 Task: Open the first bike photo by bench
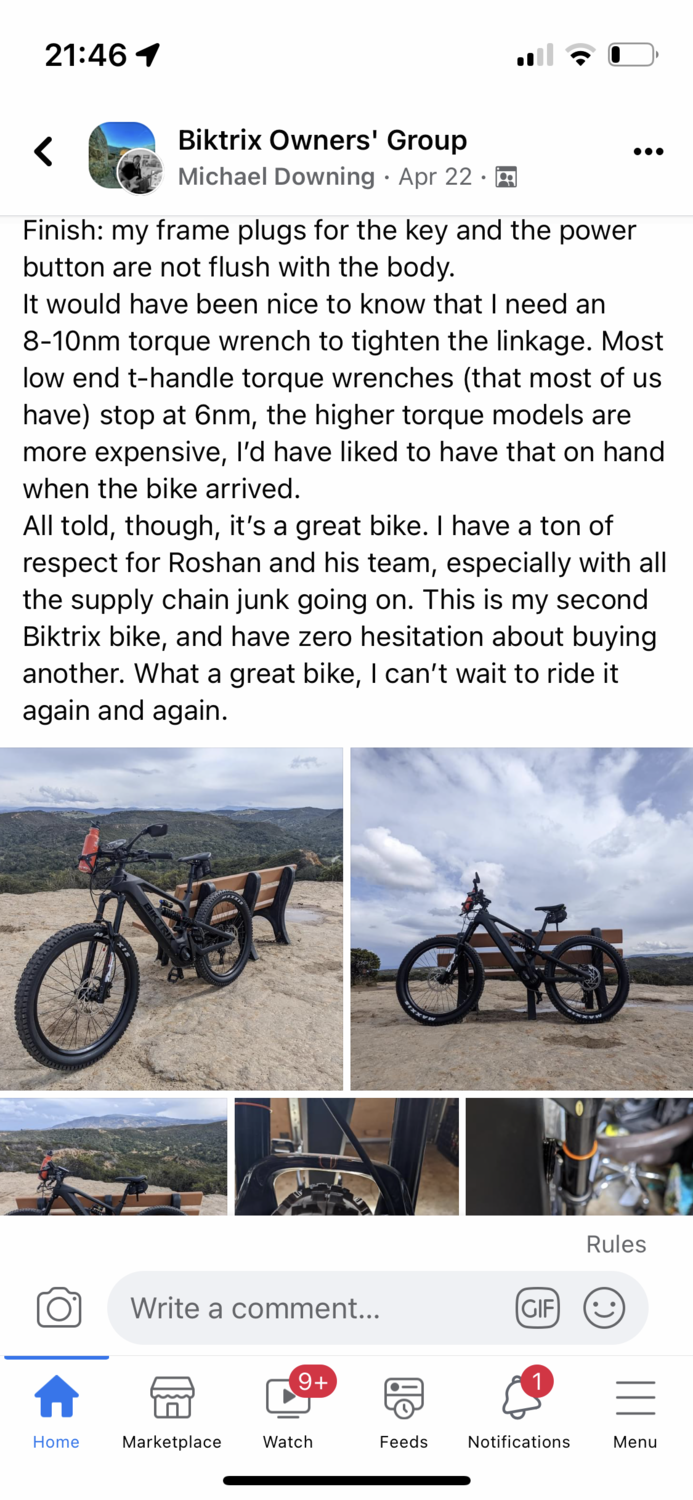(x=171, y=919)
